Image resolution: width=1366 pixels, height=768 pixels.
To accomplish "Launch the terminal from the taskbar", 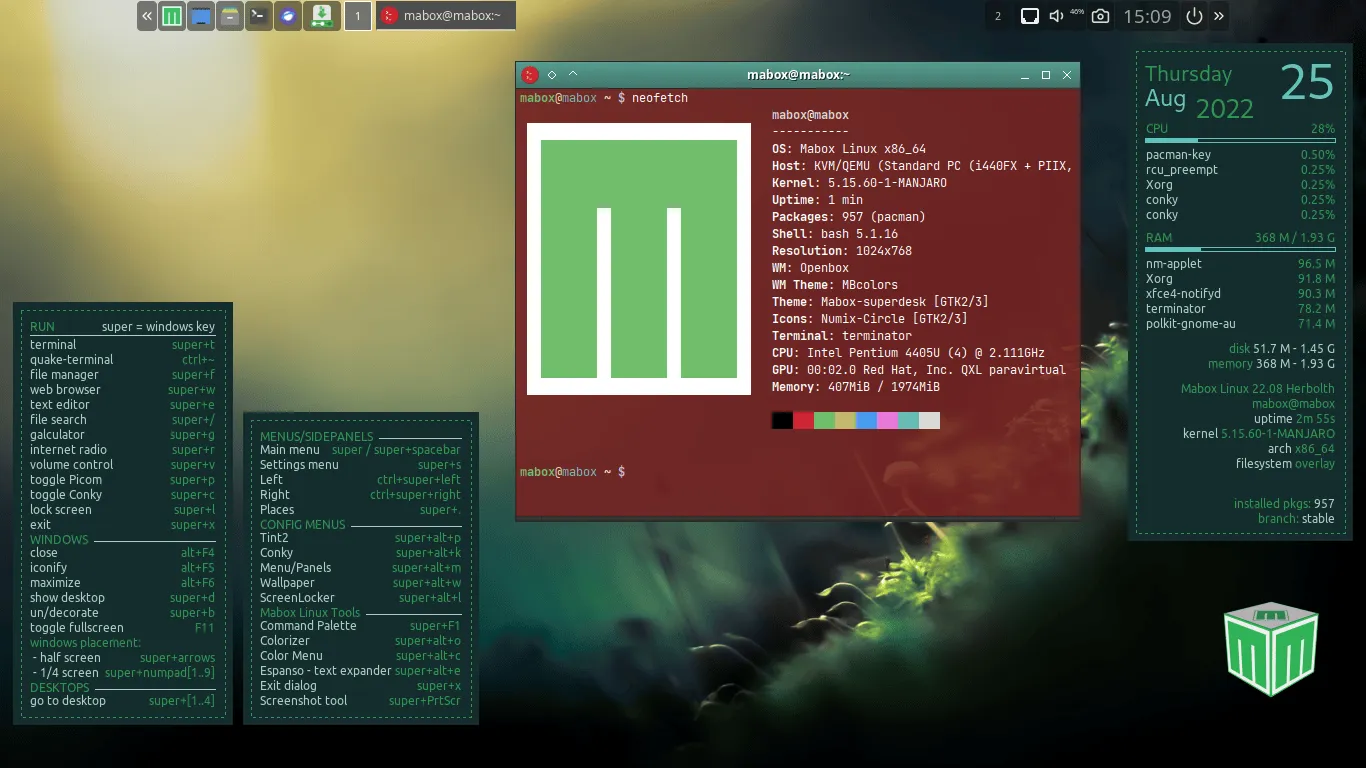I will [x=255, y=15].
